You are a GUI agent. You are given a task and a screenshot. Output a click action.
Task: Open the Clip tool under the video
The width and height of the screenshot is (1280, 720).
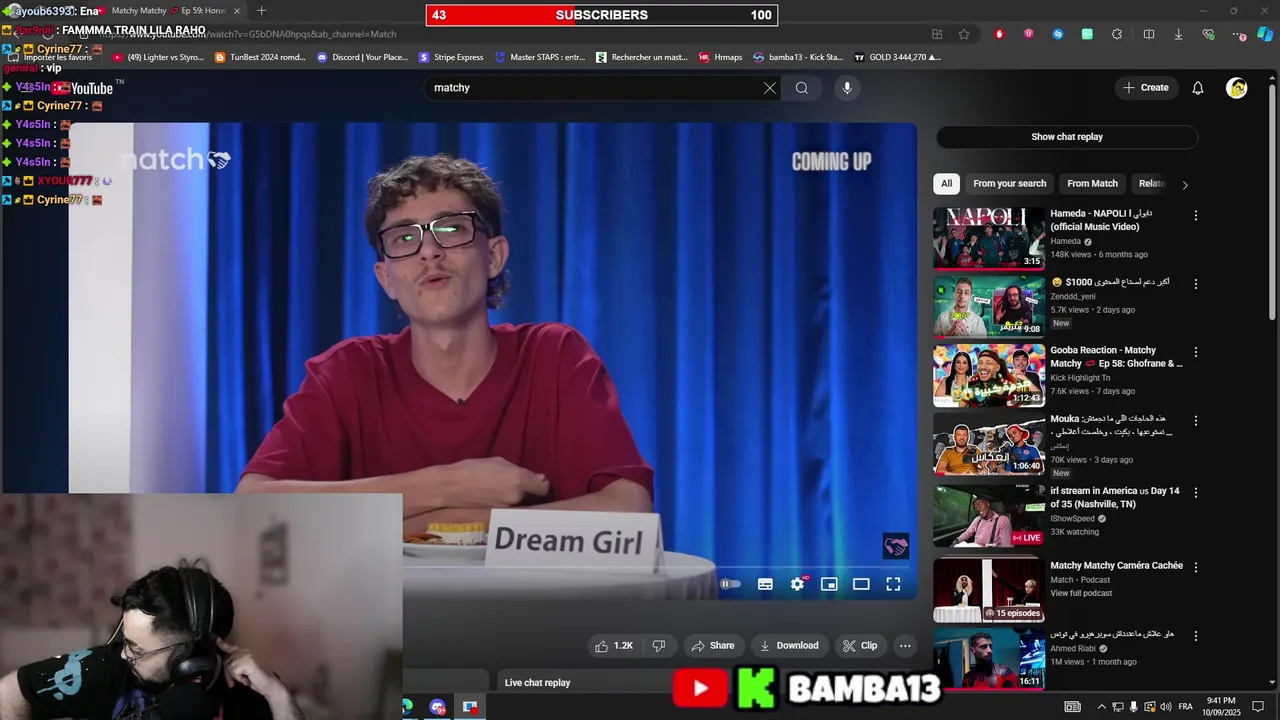click(x=860, y=646)
